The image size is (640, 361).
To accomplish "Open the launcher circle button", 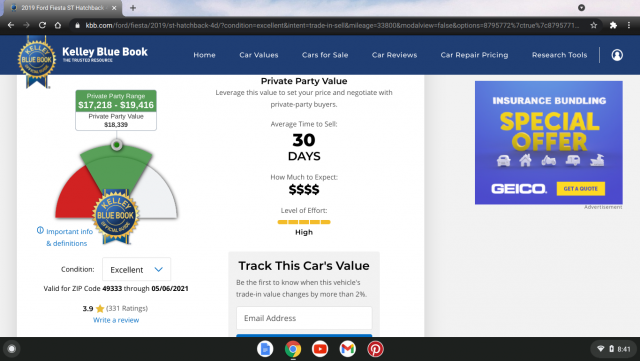I will coord(11,349).
